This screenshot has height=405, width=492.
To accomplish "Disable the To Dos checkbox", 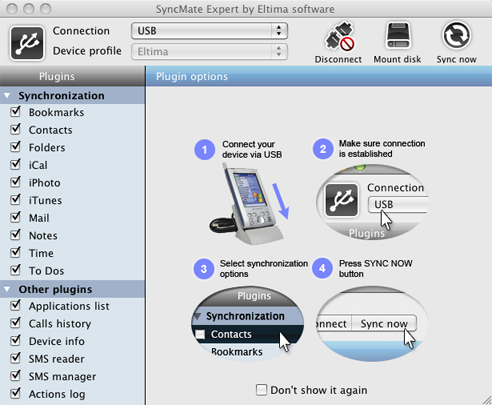I will pos(15,270).
